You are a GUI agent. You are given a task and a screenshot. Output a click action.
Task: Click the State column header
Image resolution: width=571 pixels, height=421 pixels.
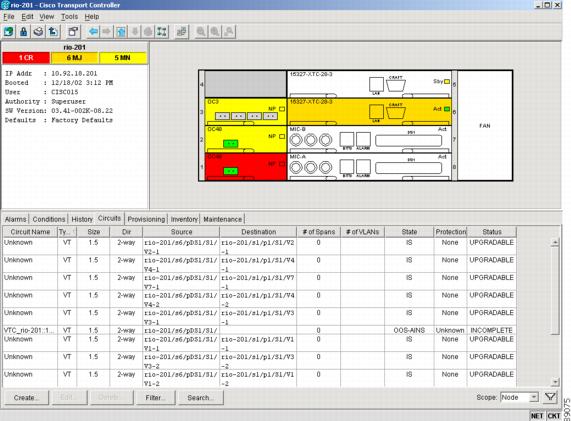tap(409, 232)
